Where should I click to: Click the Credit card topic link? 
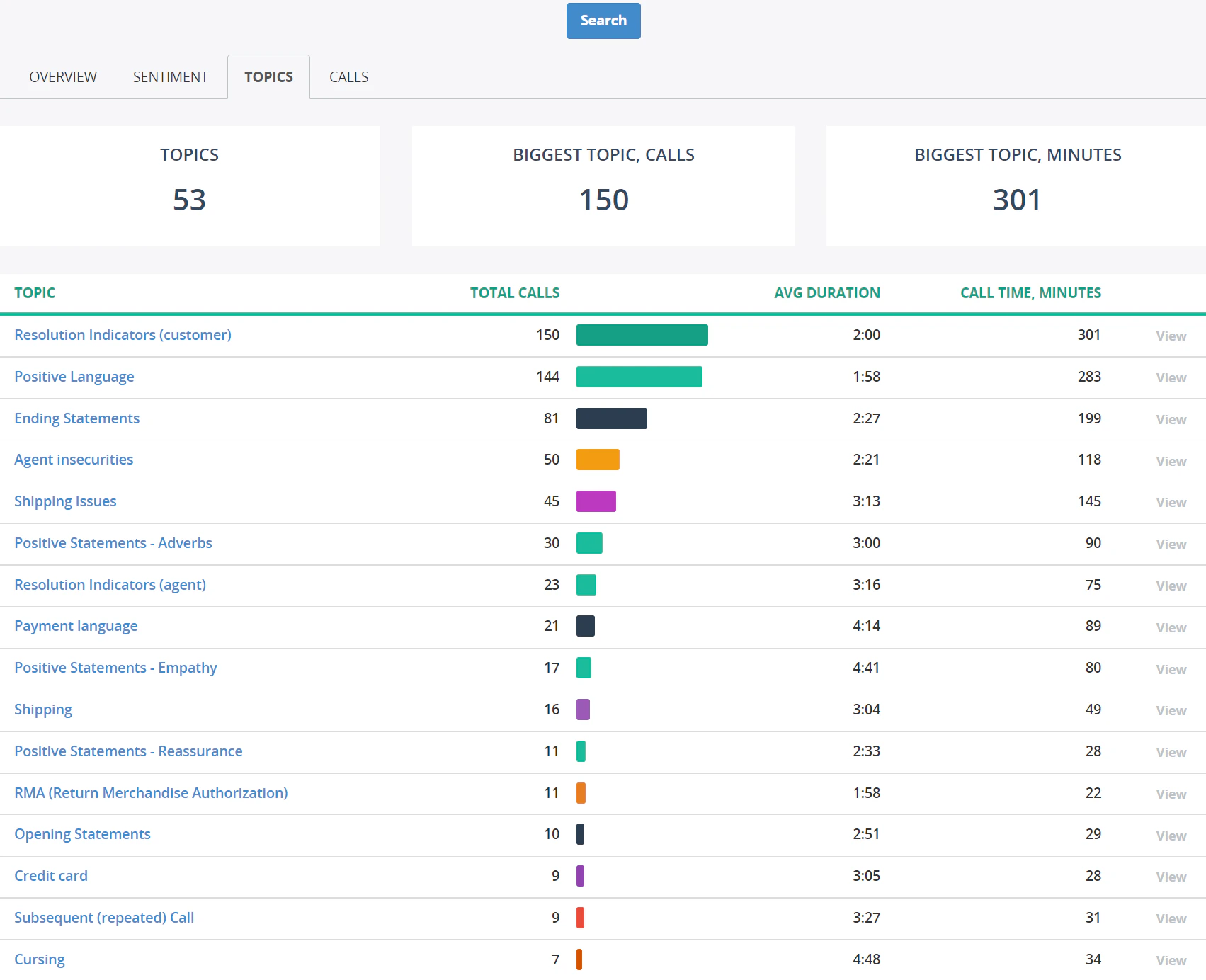click(x=51, y=876)
